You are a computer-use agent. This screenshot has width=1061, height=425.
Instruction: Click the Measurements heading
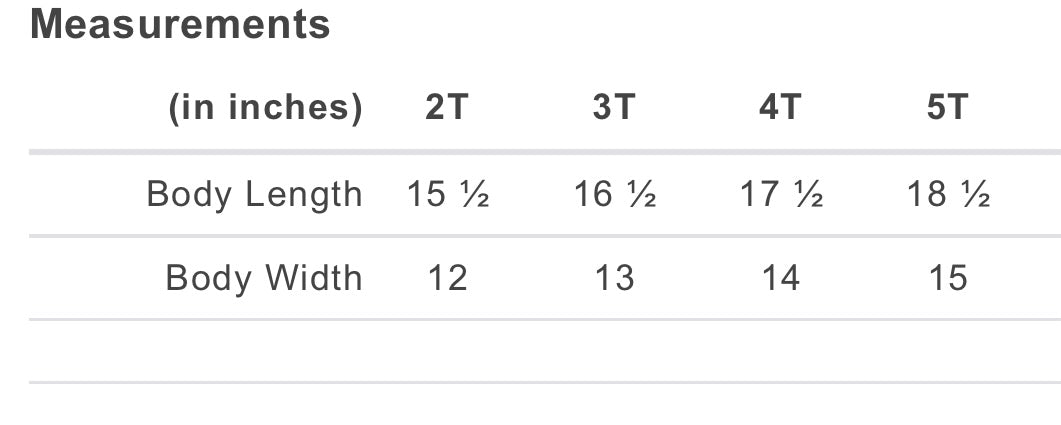pyautogui.click(x=180, y=25)
